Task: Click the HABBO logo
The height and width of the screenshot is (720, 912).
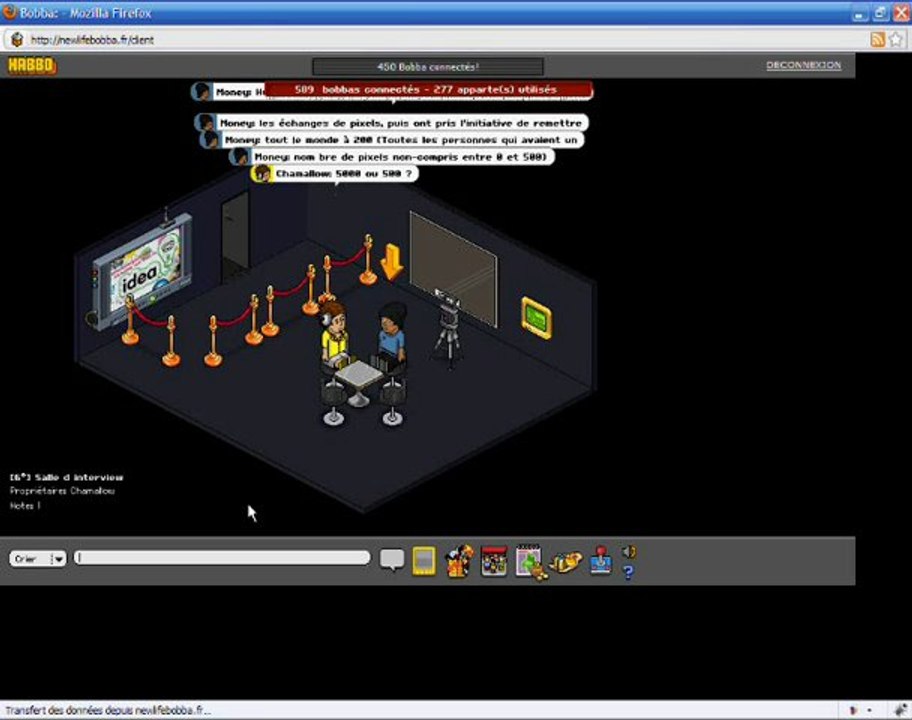Action: [32, 65]
